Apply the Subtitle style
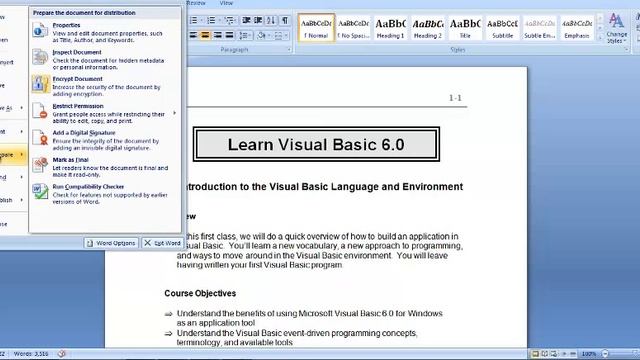Viewport: 640px width, 360px height. click(502, 28)
